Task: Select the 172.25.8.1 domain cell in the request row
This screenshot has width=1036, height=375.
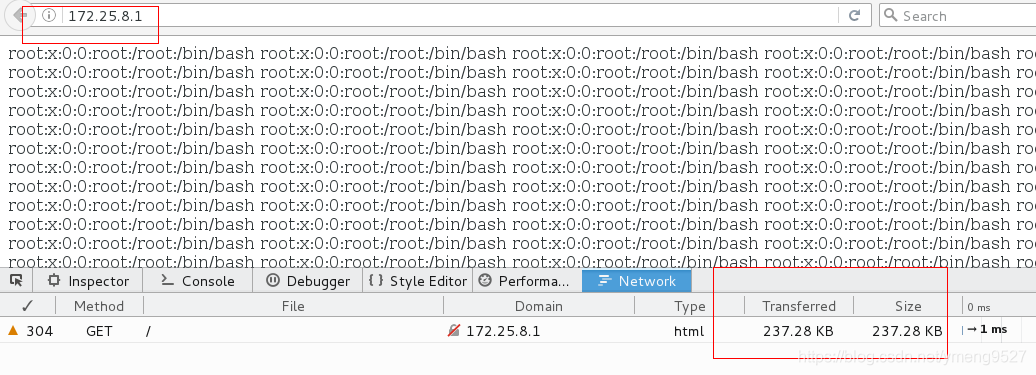Action: [x=503, y=331]
